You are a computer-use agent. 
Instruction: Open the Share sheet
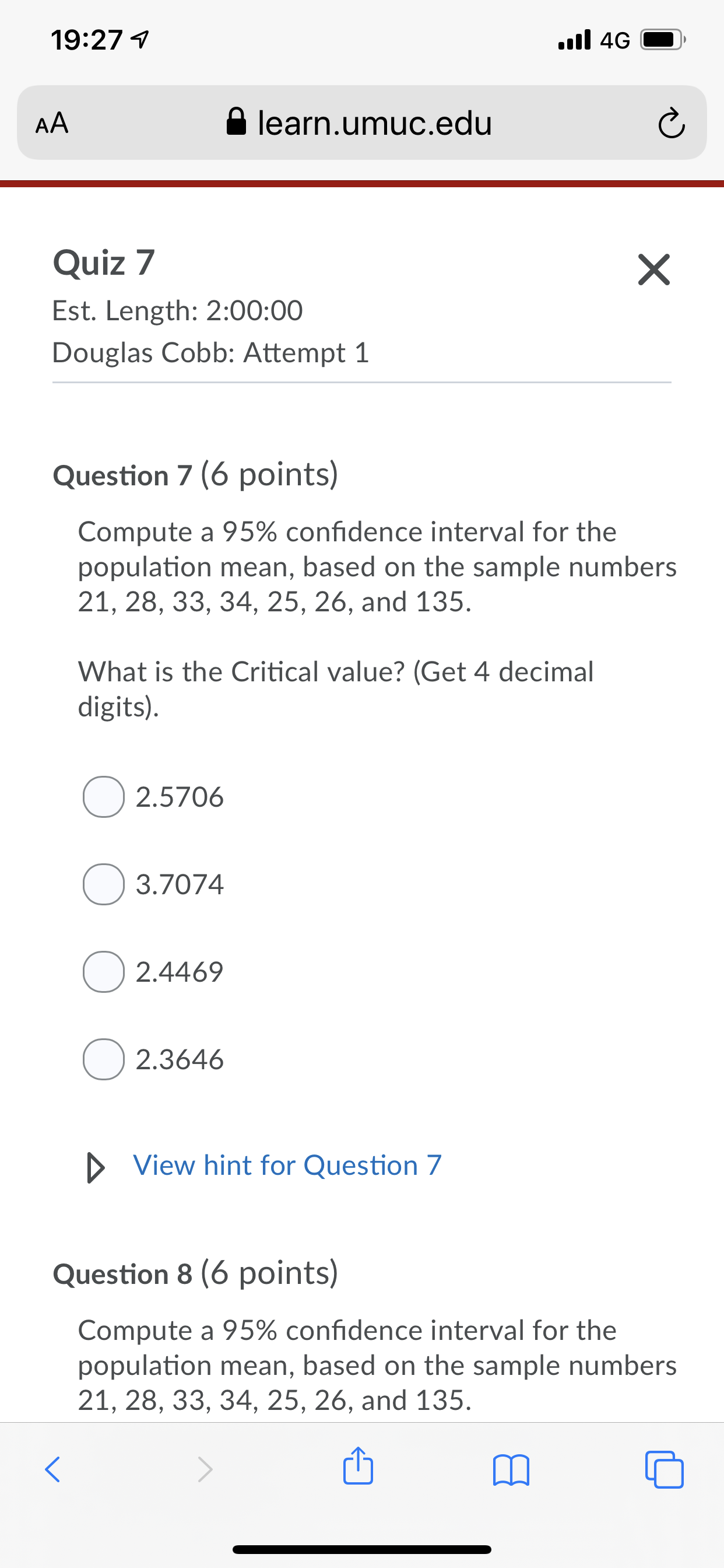(358, 1468)
